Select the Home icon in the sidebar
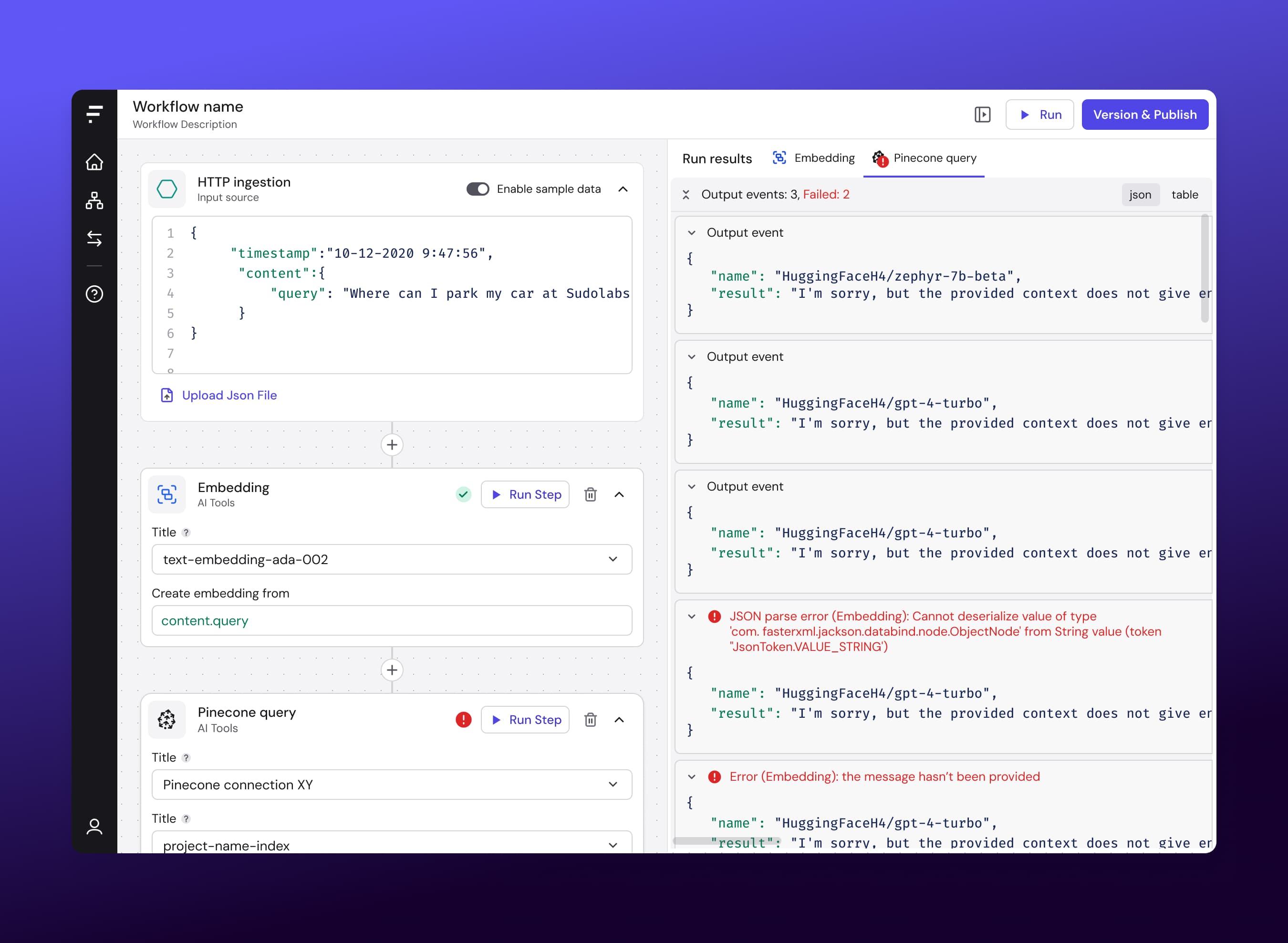The width and height of the screenshot is (1288, 943). (94, 163)
